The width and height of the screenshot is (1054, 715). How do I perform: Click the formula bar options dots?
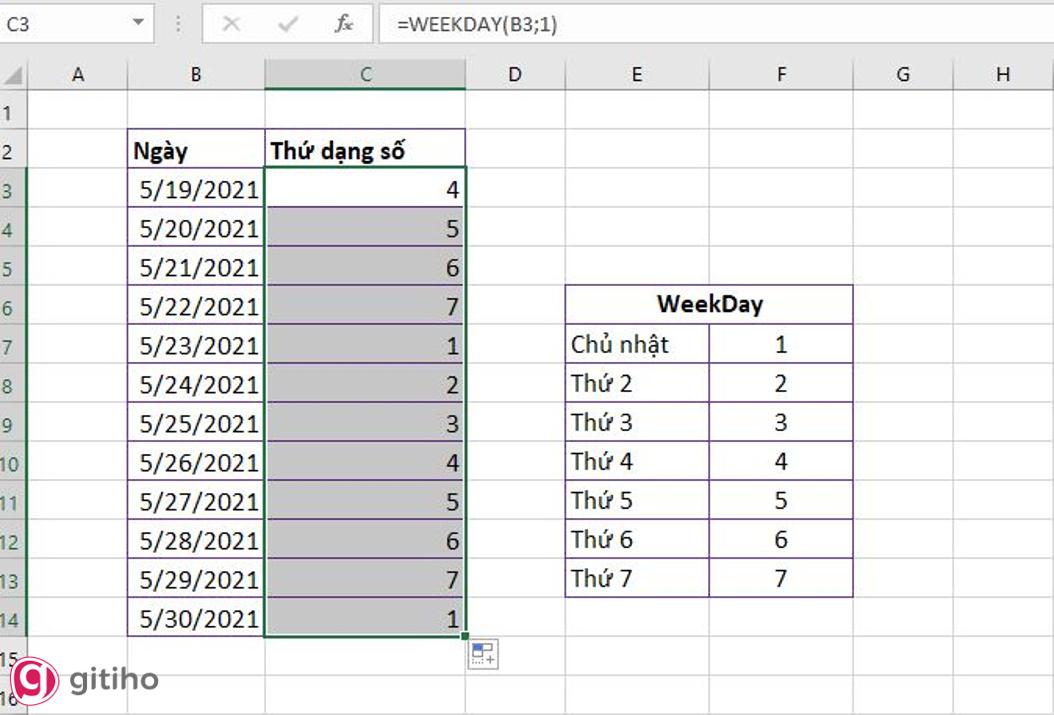(180, 24)
